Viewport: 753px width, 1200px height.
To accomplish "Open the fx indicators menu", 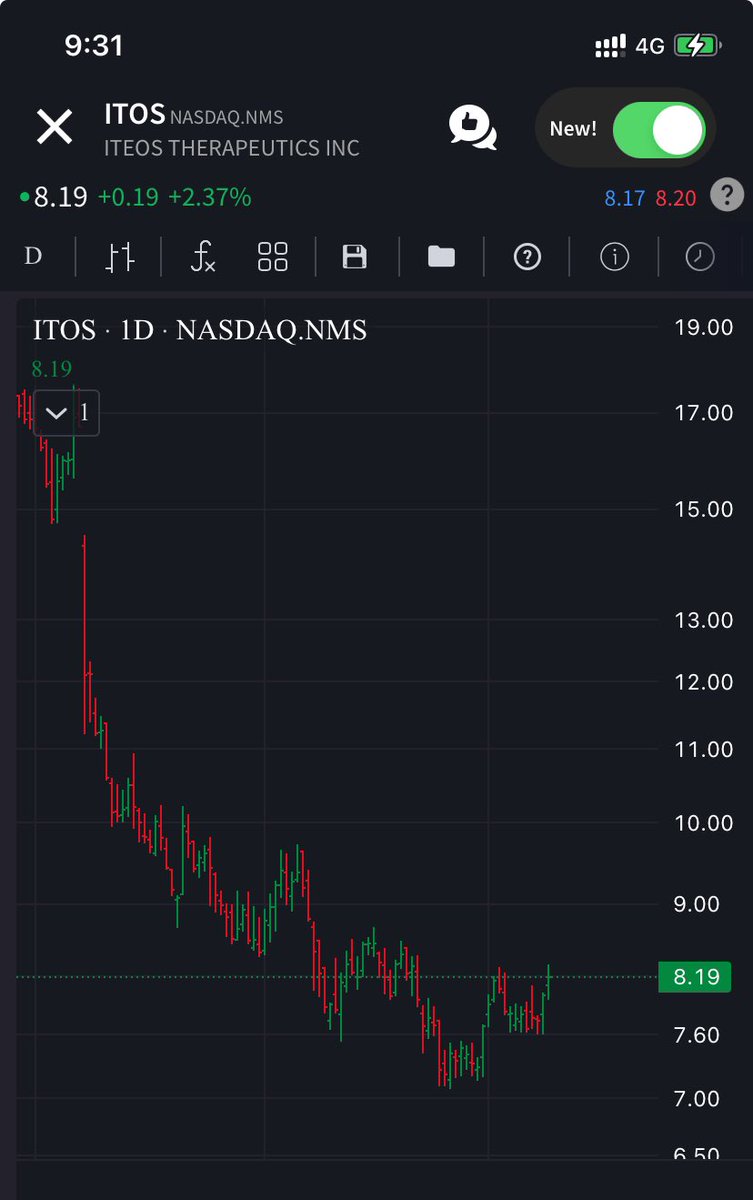I will click(203, 257).
